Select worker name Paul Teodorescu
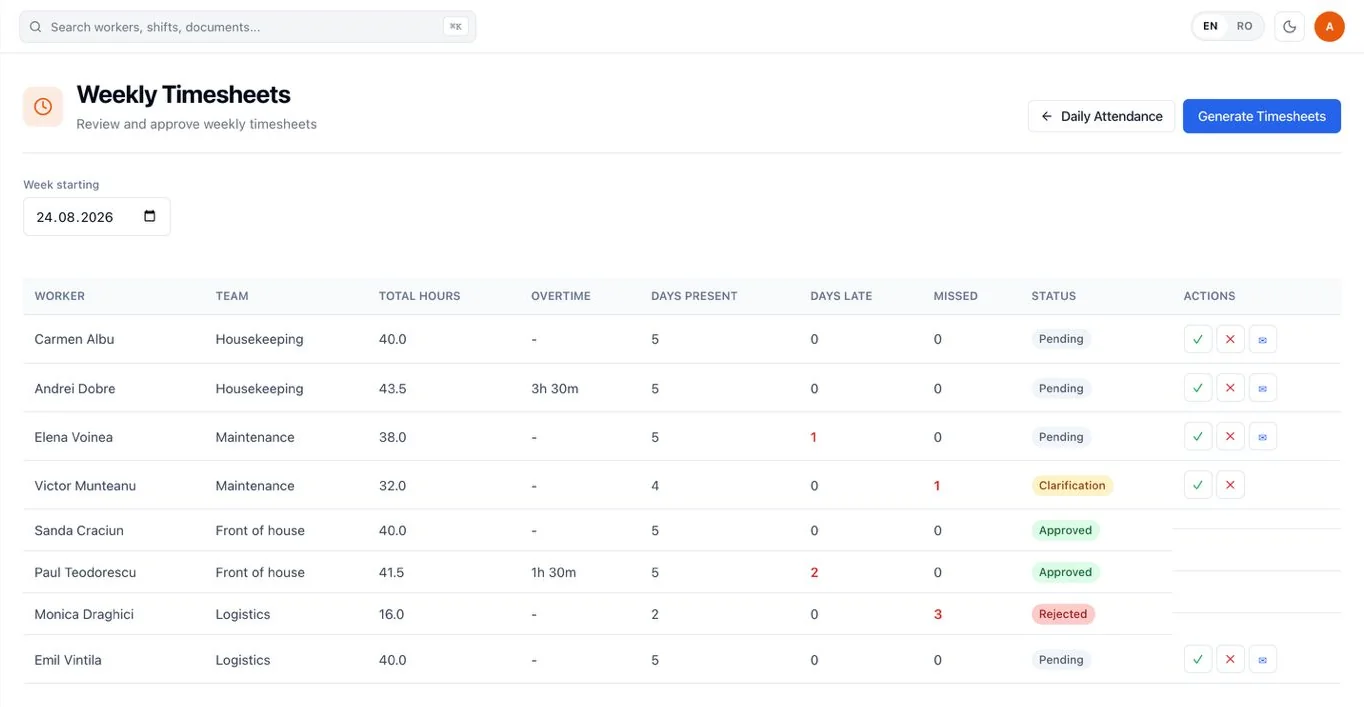Image resolution: width=1364 pixels, height=707 pixels. tap(85, 572)
